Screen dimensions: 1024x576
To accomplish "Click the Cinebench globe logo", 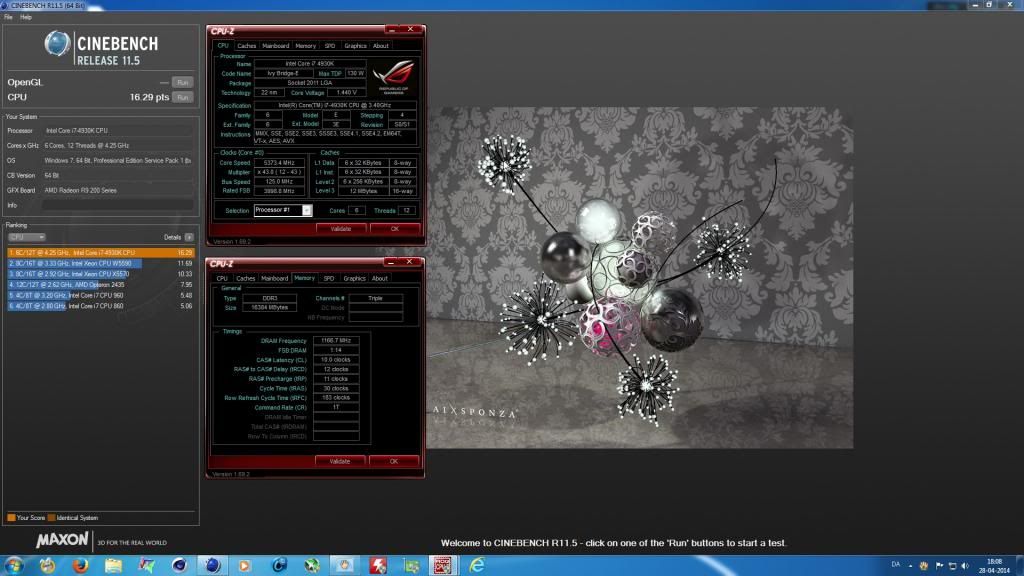I will (57, 44).
